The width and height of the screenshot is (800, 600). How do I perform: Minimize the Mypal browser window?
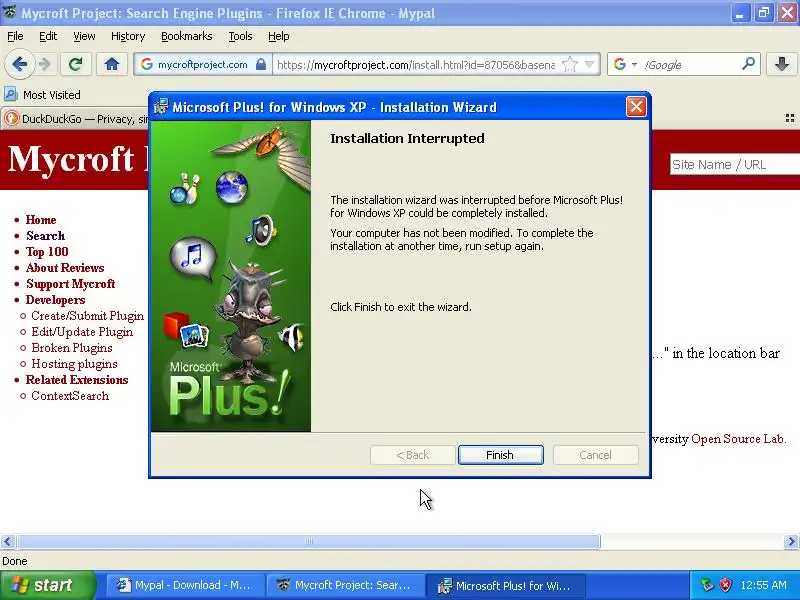point(739,13)
